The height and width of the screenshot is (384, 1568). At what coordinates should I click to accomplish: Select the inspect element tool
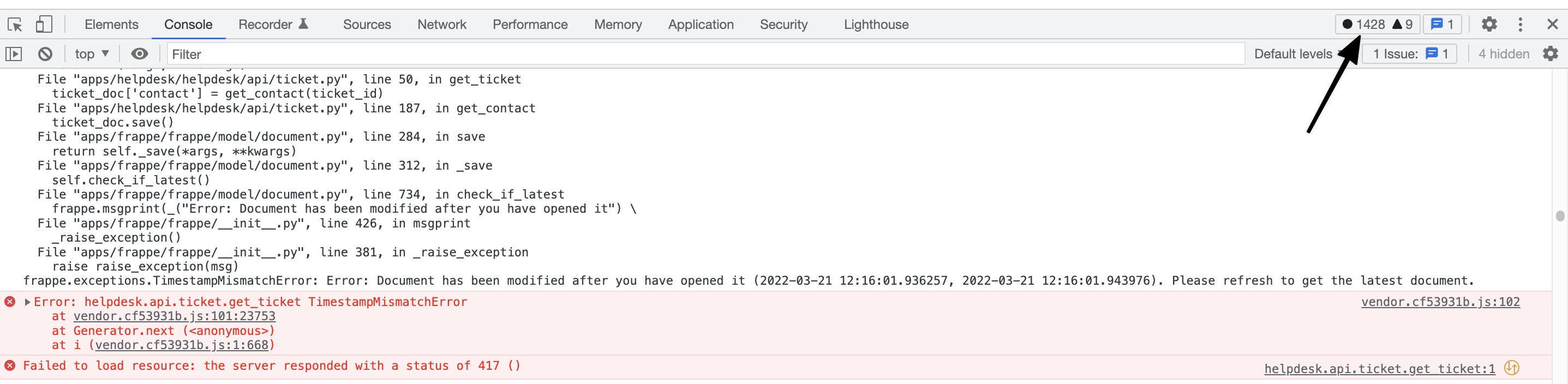(15, 25)
